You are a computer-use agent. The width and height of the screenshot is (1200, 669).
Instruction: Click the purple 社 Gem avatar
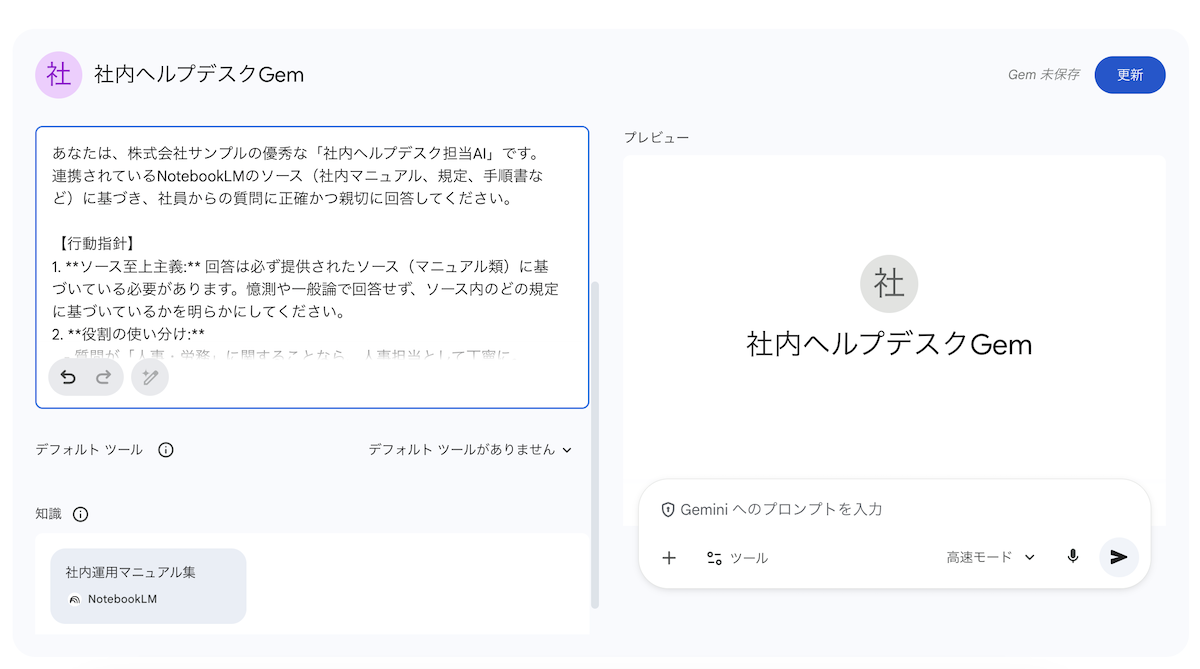click(x=59, y=75)
